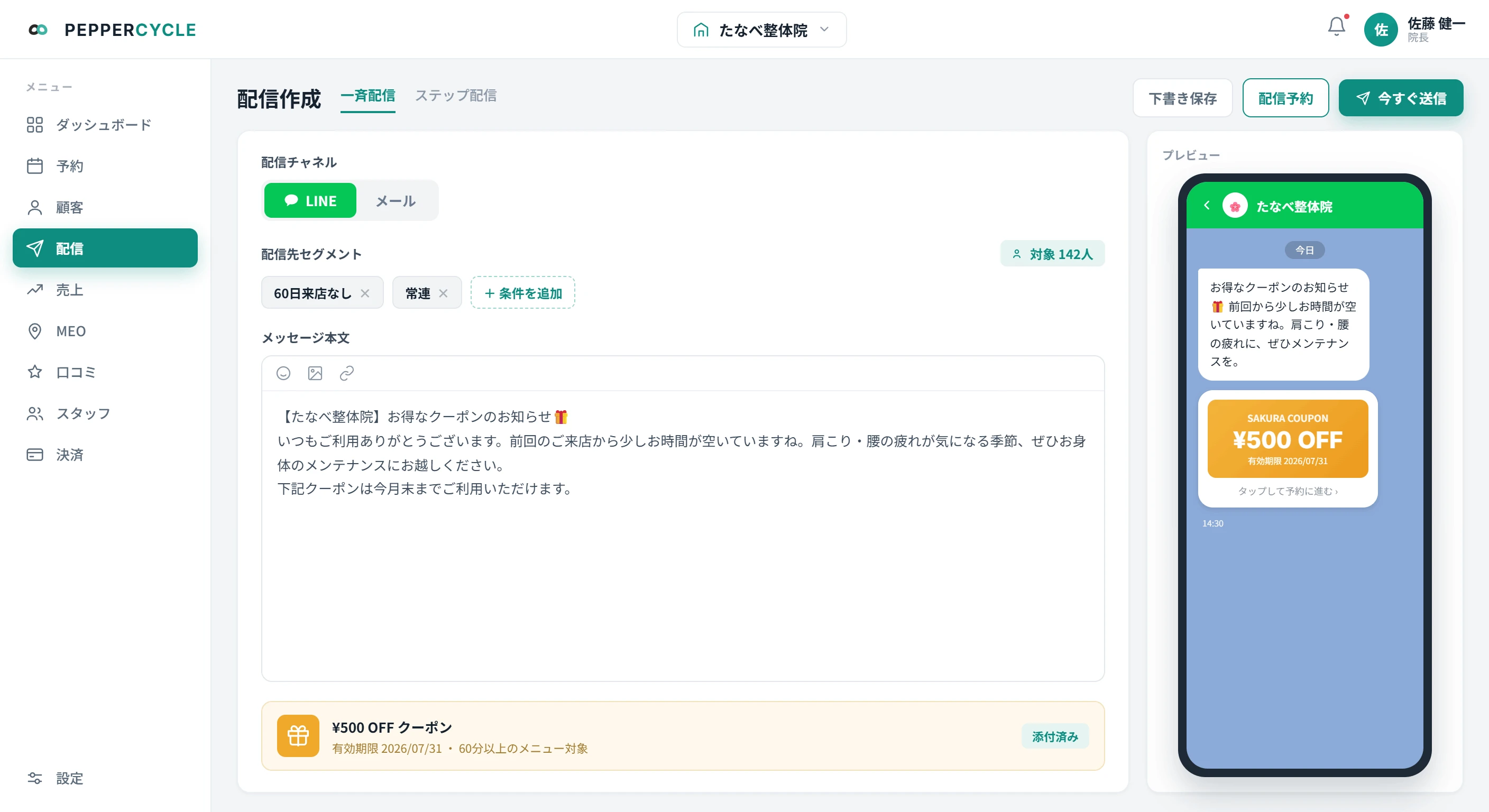Click the 佐藤 健一 user name
Image resolution: width=1489 pixels, height=812 pixels.
1436,24
